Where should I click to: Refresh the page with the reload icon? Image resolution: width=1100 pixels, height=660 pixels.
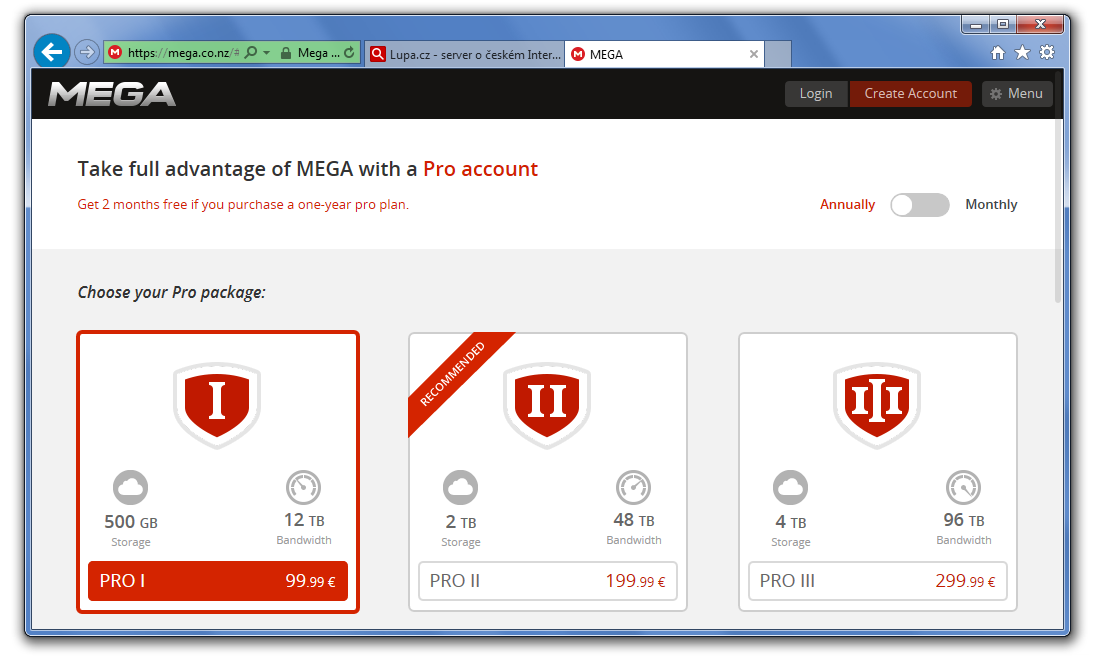pos(349,53)
